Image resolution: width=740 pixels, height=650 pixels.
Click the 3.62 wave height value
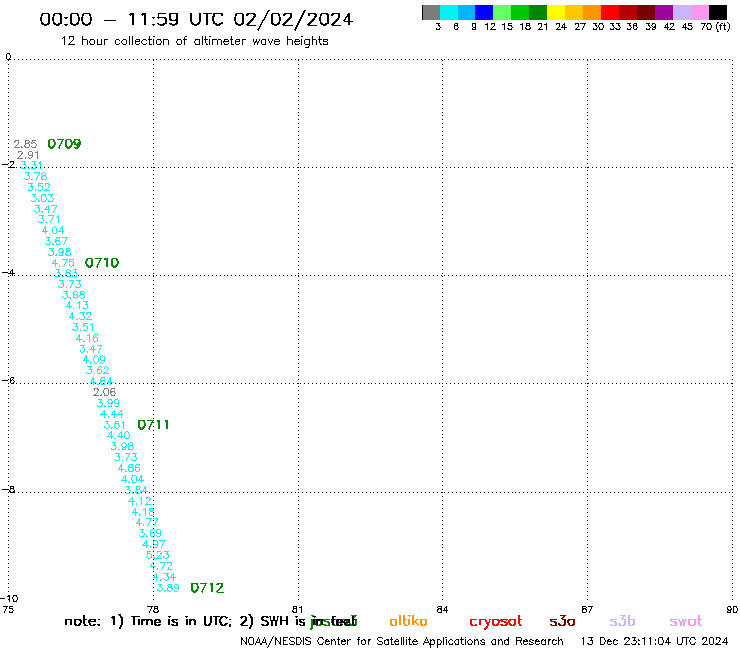pyautogui.click(x=97, y=370)
